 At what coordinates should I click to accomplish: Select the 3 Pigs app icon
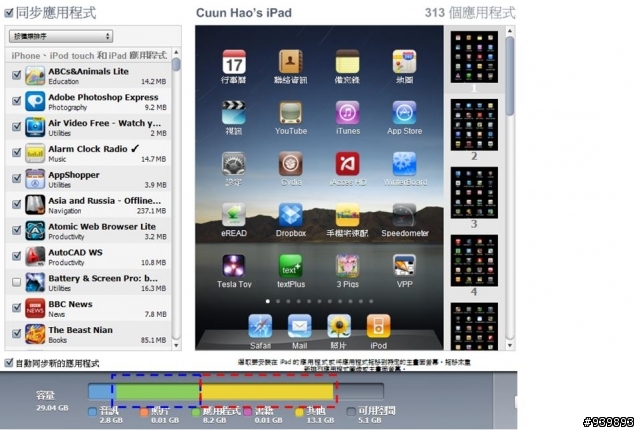(347, 266)
